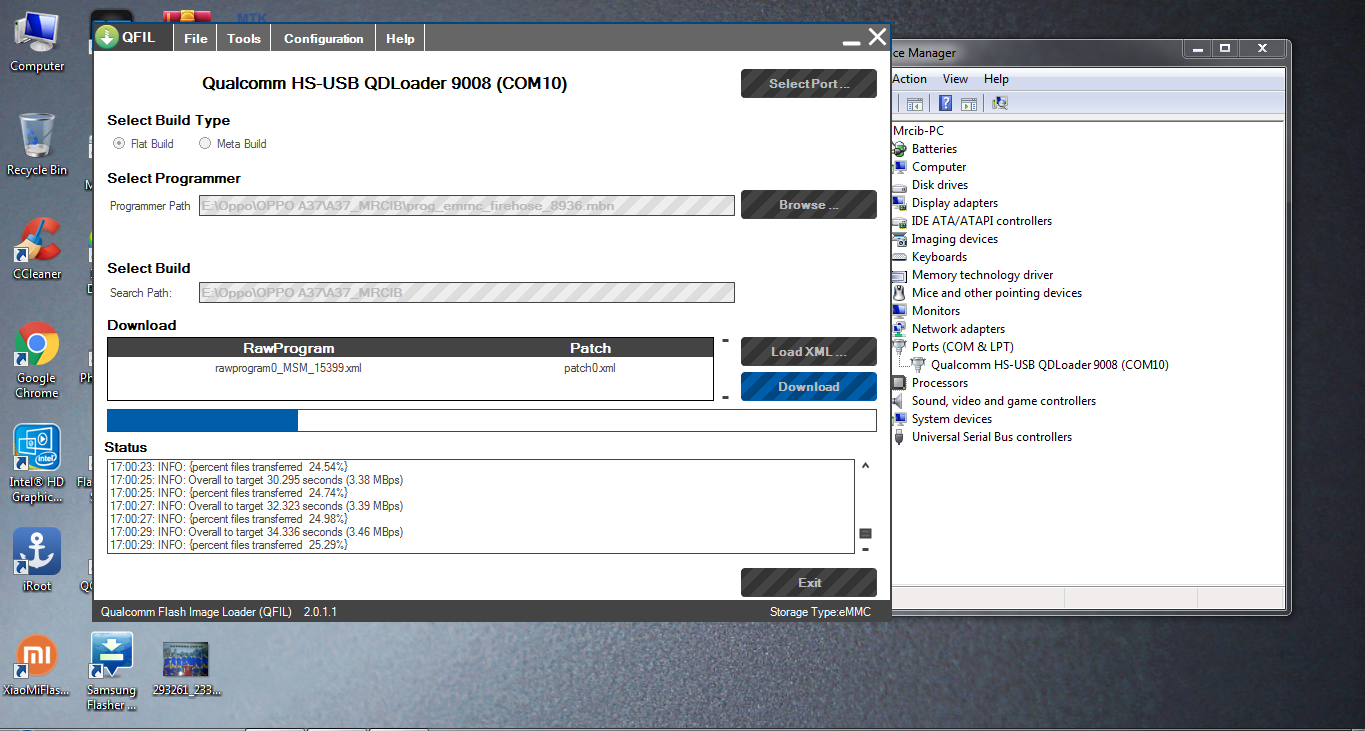Click the Select Port button

809,84
